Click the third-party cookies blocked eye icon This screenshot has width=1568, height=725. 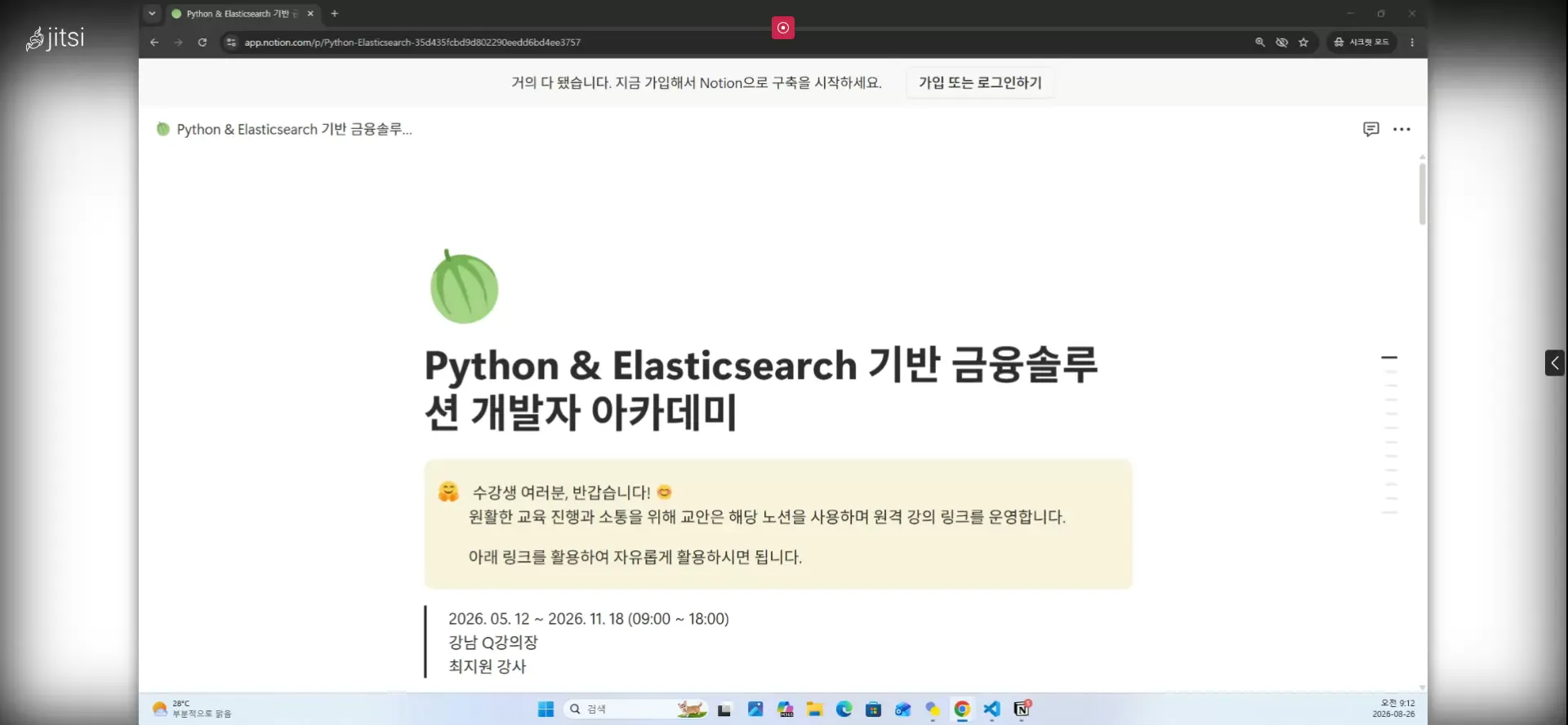(x=1282, y=42)
